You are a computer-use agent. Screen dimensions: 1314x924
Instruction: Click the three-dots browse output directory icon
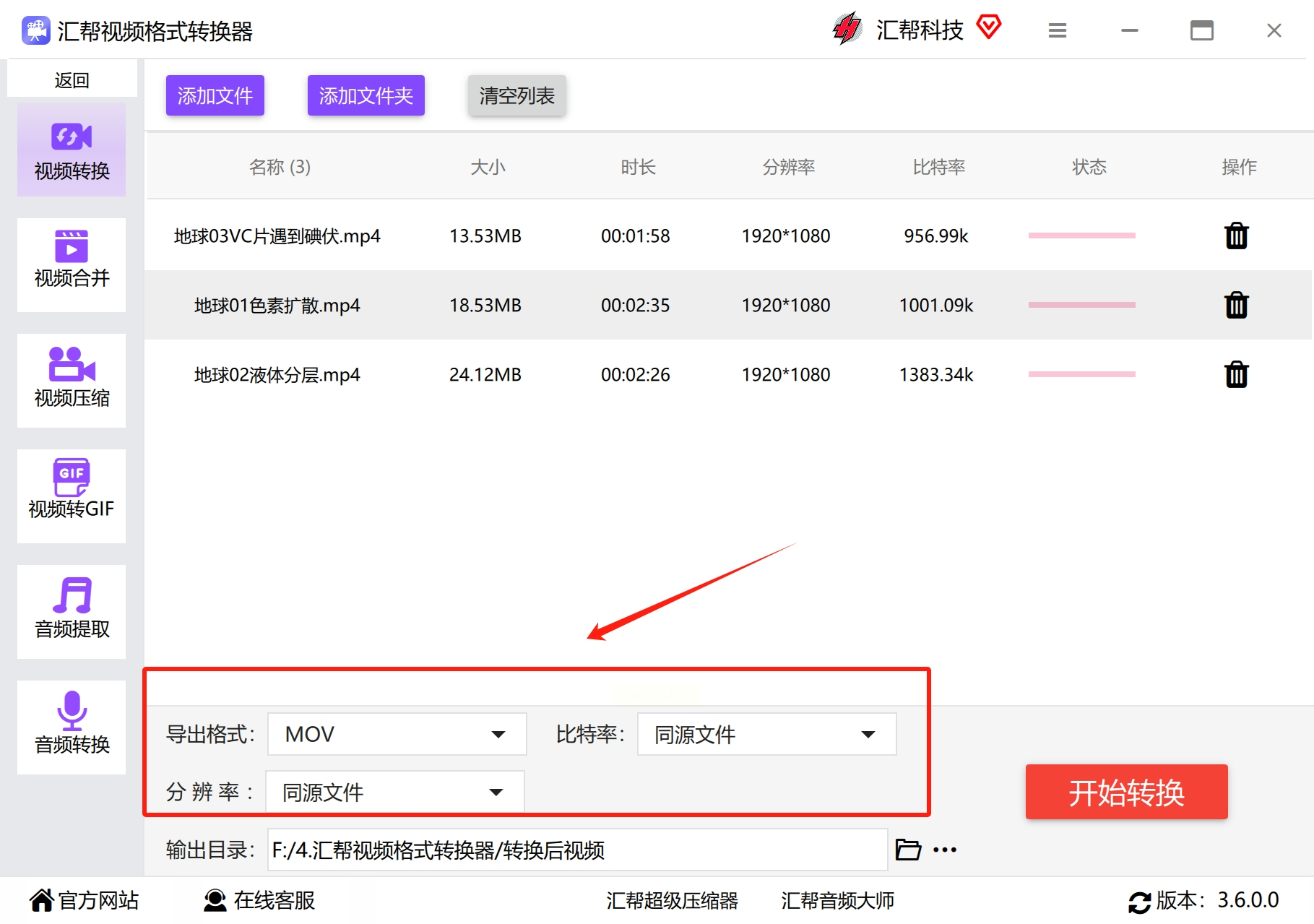click(x=944, y=850)
